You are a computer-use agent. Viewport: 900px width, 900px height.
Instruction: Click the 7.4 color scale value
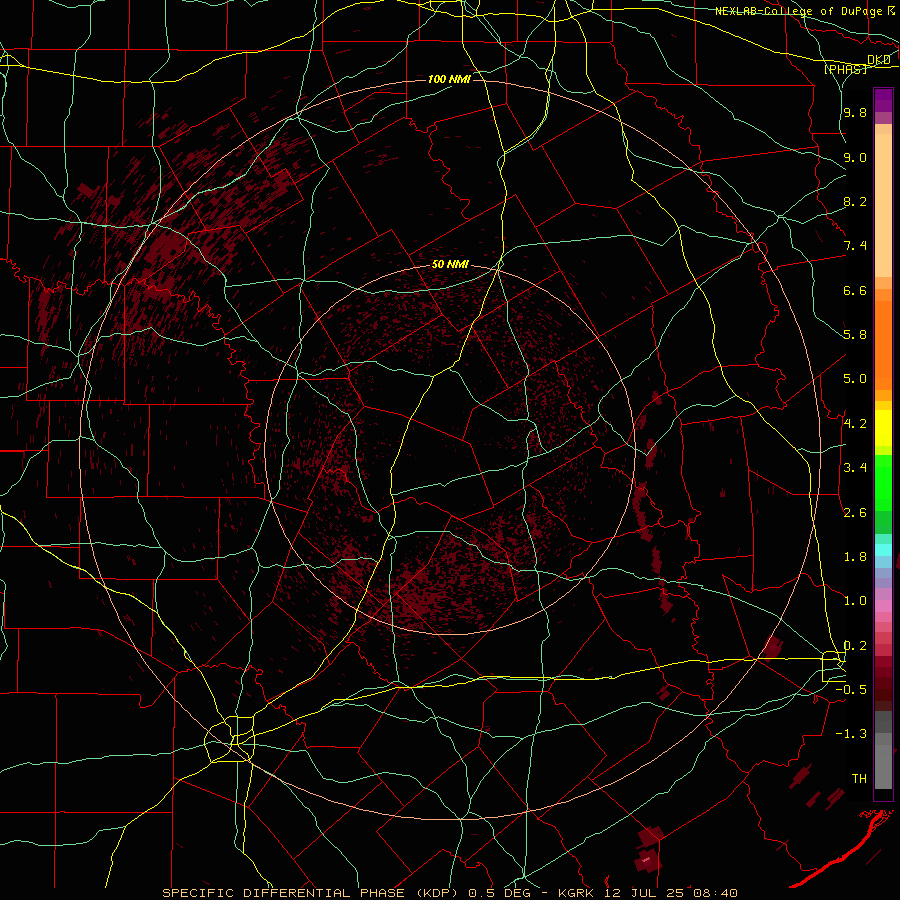click(855, 246)
